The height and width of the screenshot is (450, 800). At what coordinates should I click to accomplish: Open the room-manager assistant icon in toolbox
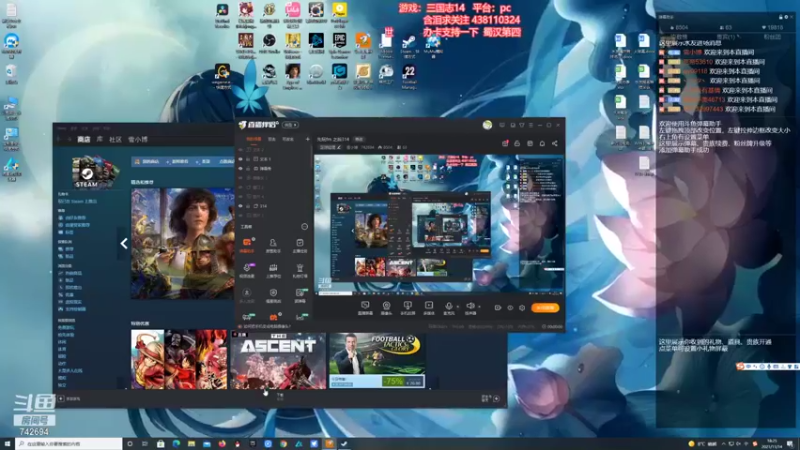coord(273,244)
